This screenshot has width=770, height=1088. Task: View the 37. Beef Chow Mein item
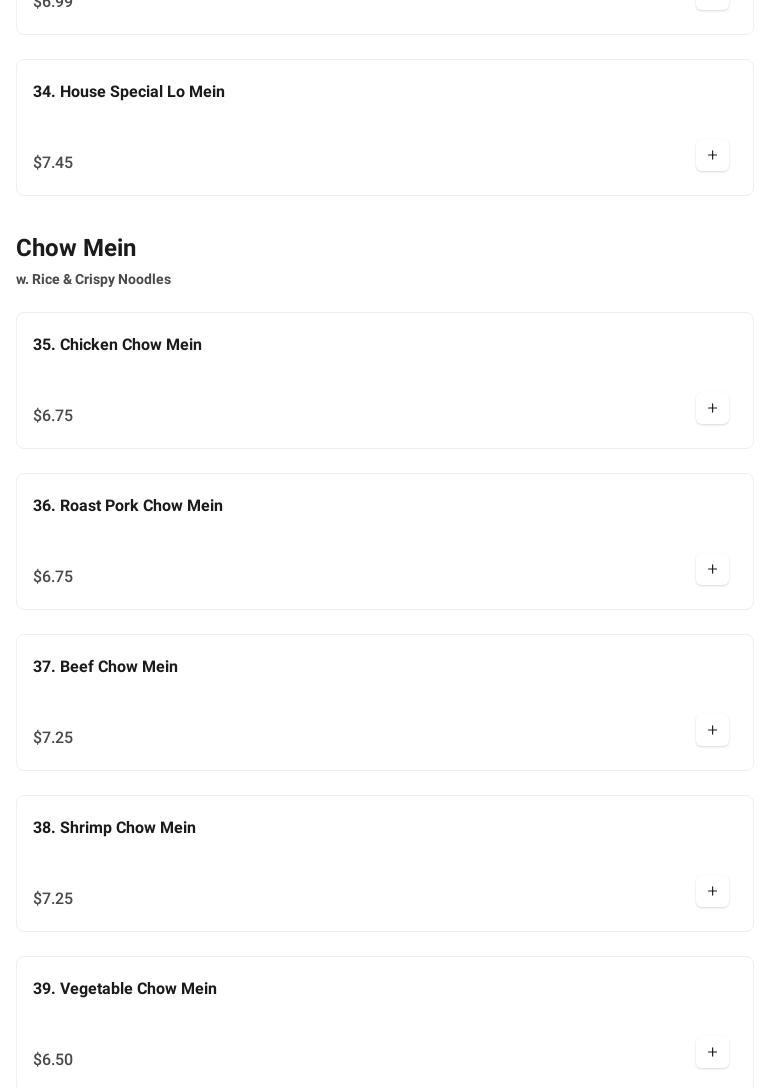point(105,667)
